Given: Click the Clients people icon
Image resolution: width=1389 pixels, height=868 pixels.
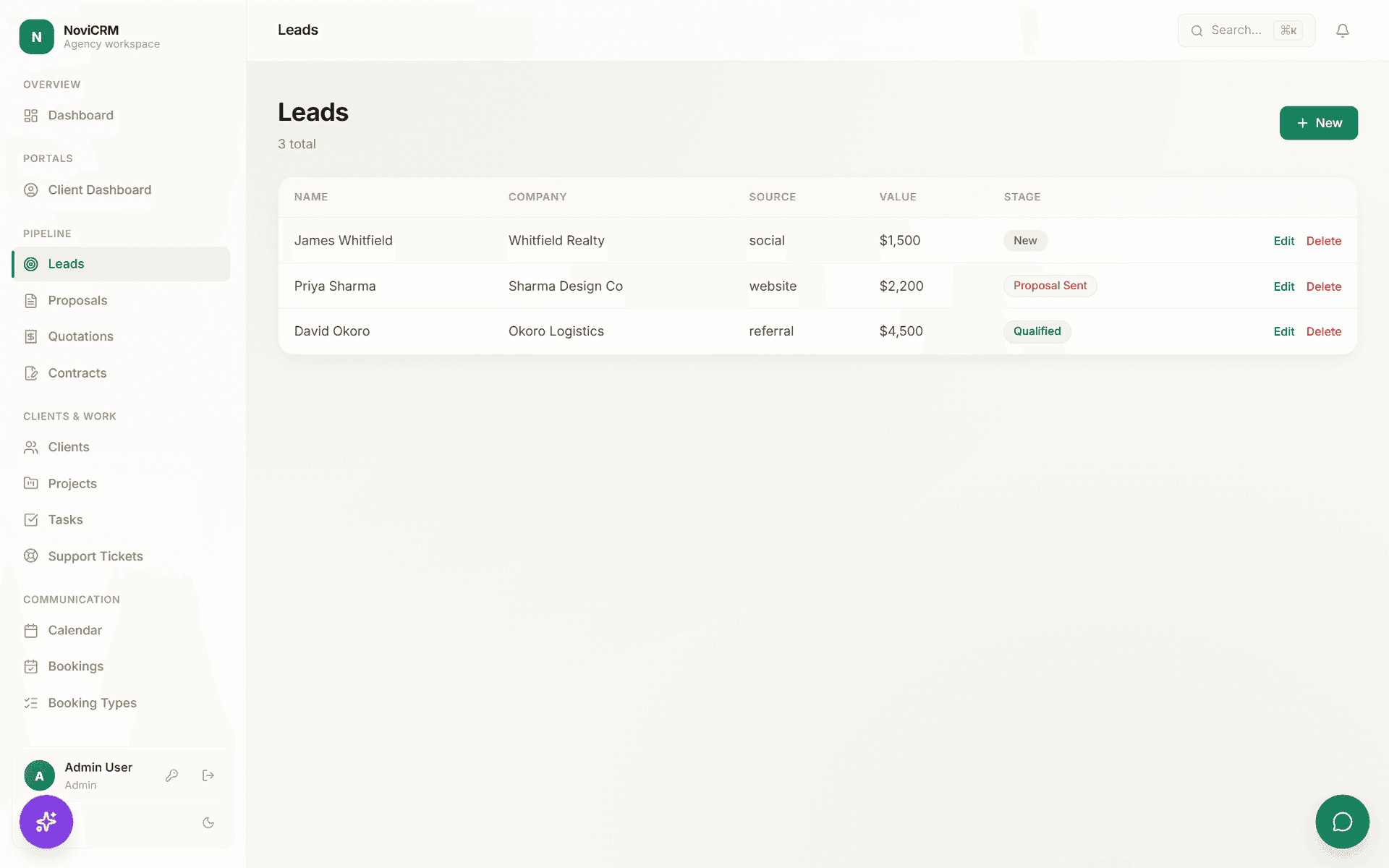Looking at the screenshot, I should point(30,448).
